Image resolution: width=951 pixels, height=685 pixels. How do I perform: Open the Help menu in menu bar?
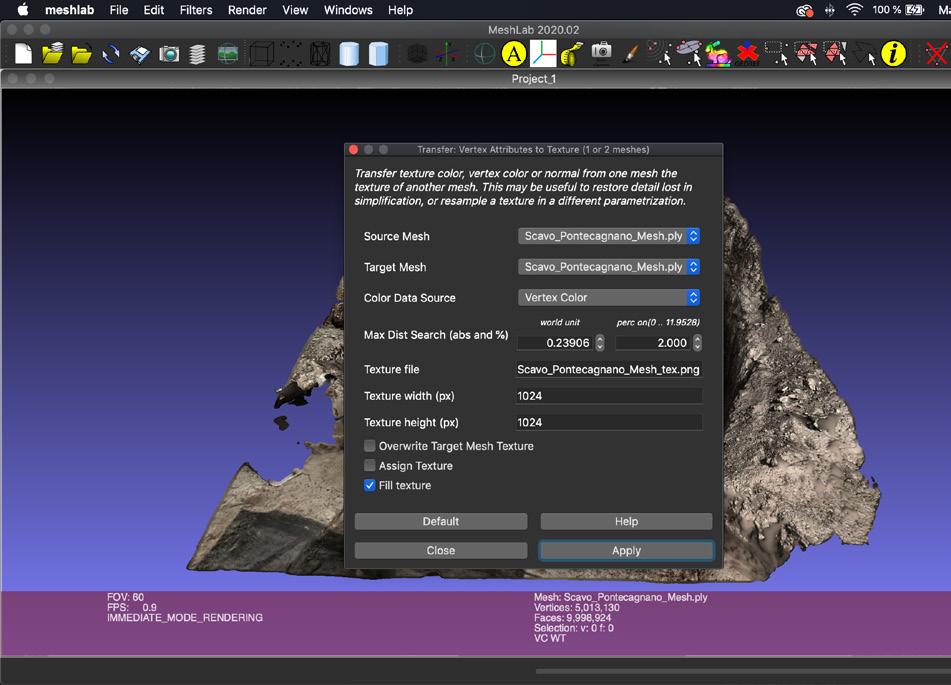click(400, 10)
